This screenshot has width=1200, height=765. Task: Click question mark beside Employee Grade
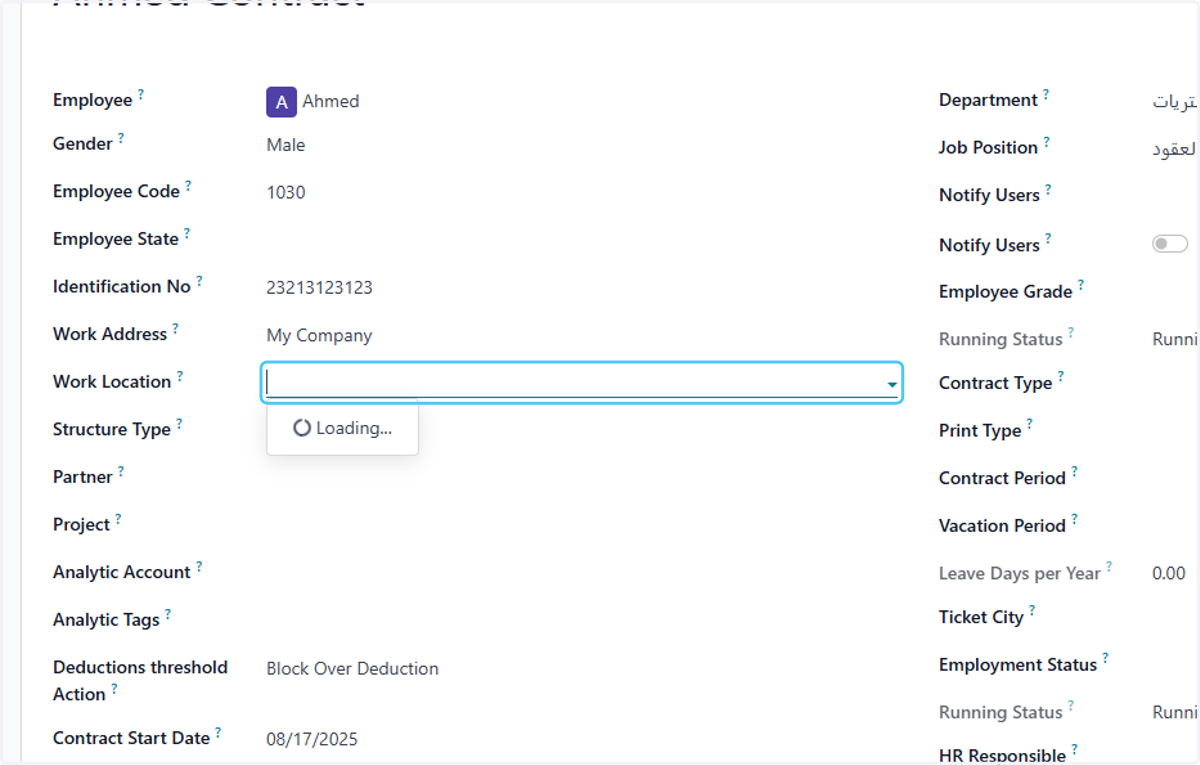(x=1081, y=286)
